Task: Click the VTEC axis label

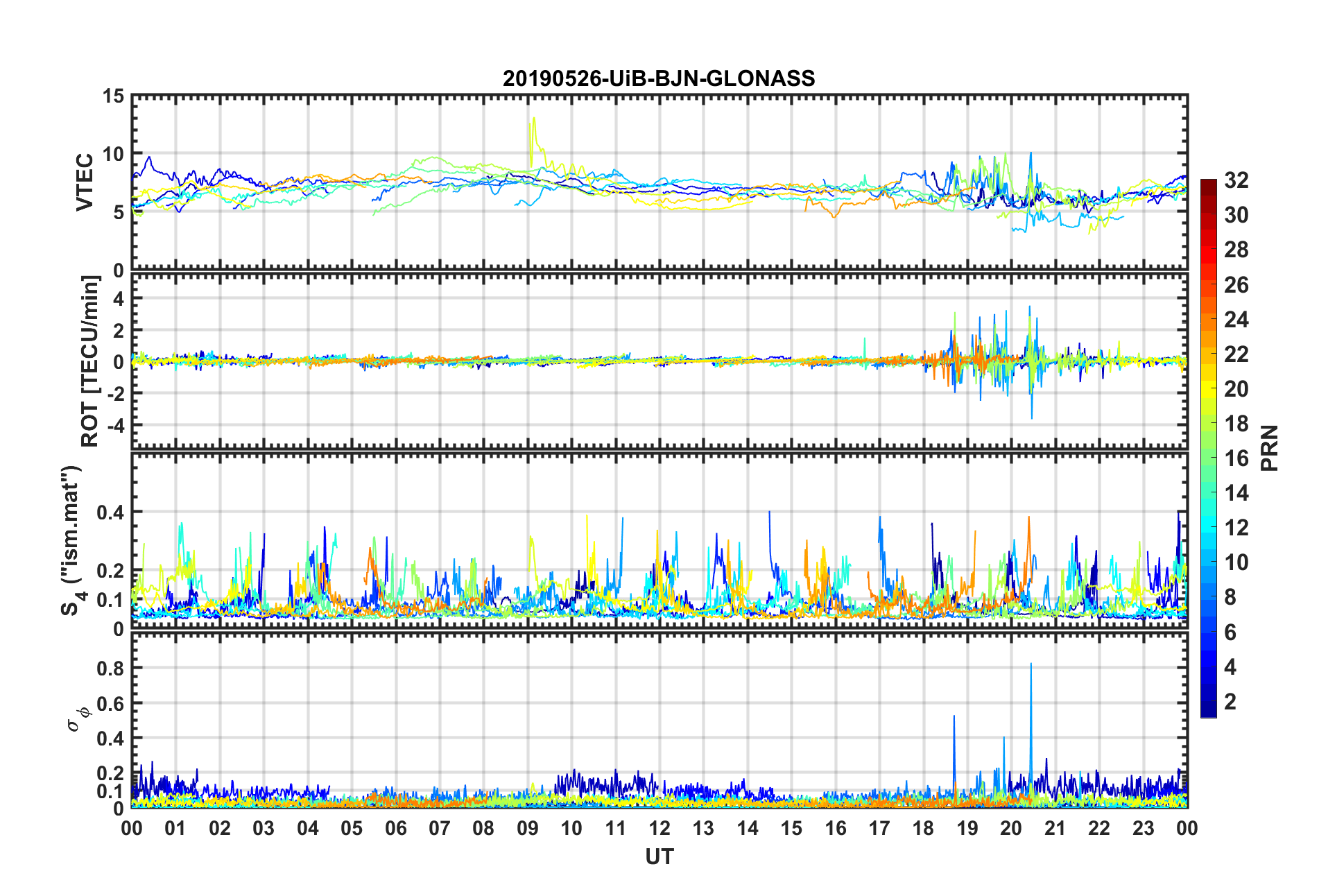Action: pyautogui.click(x=85, y=182)
